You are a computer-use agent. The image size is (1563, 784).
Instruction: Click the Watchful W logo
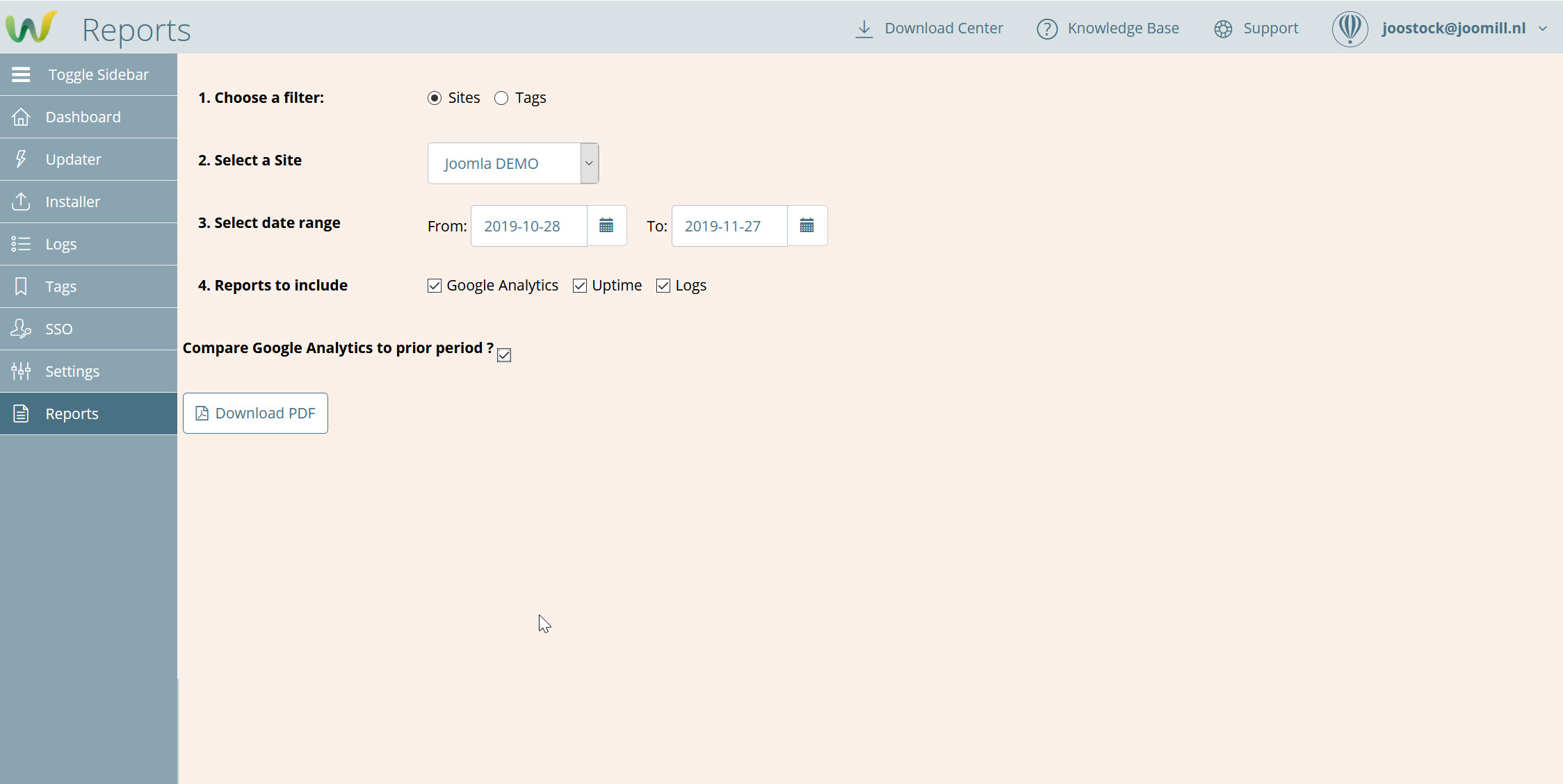tap(31, 28)
